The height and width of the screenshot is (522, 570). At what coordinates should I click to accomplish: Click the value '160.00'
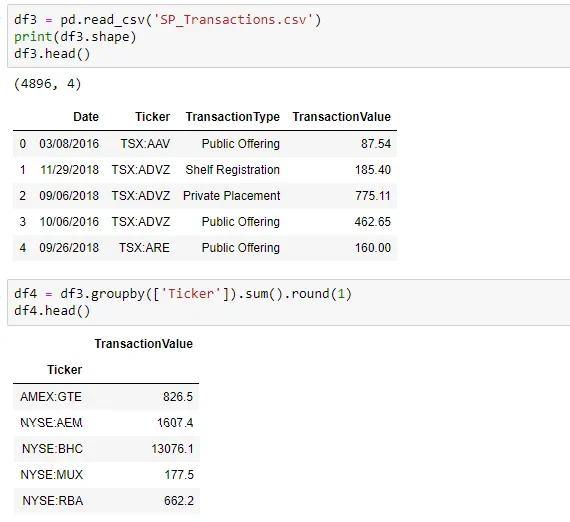(x=373, y=248)
